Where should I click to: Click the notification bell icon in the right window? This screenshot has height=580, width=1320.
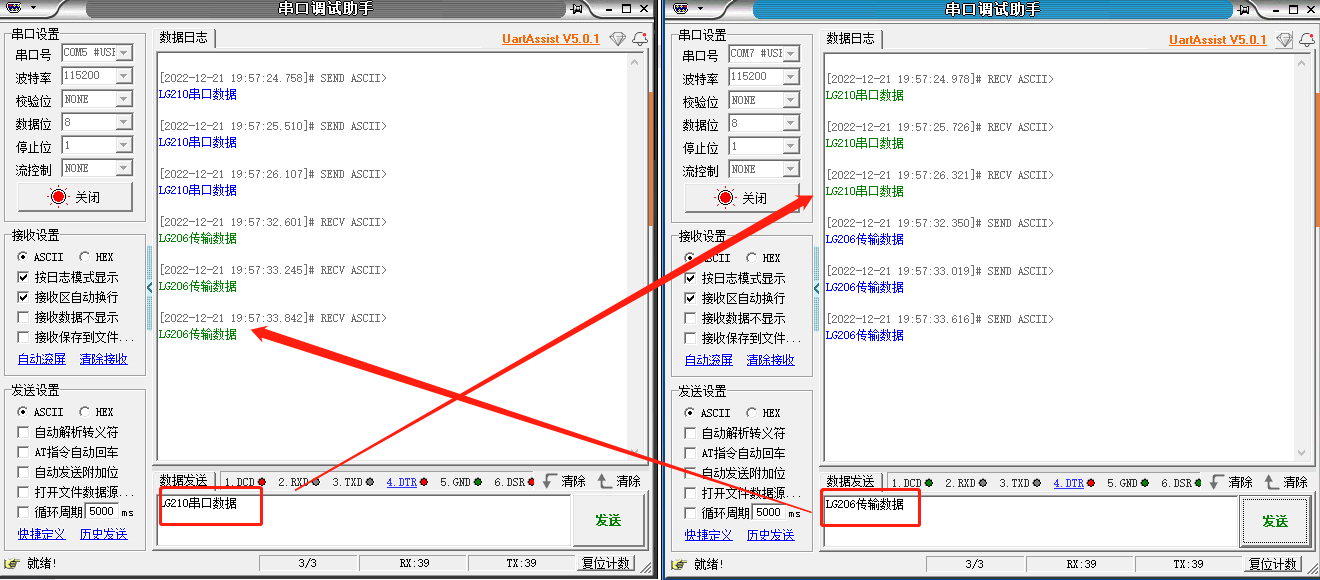click(x=1306, y=40)
